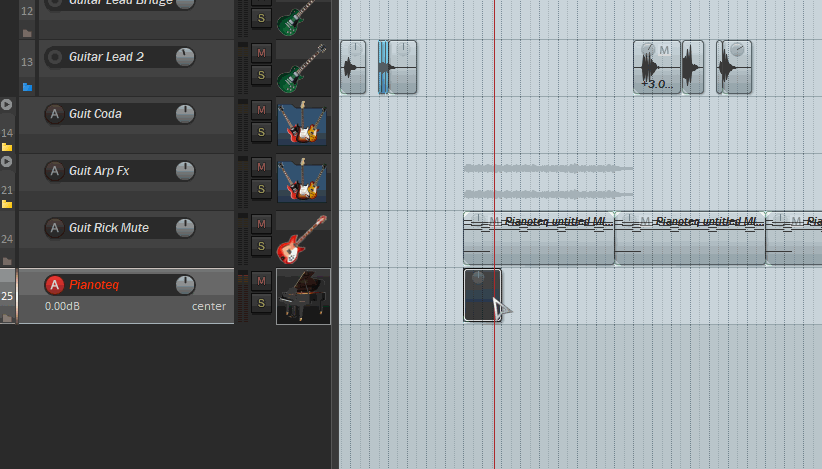The height and width of the screenshot is (469, 822).
Task: Expand the Guit Arp Fx folder arrow
Action: [6, 161]
